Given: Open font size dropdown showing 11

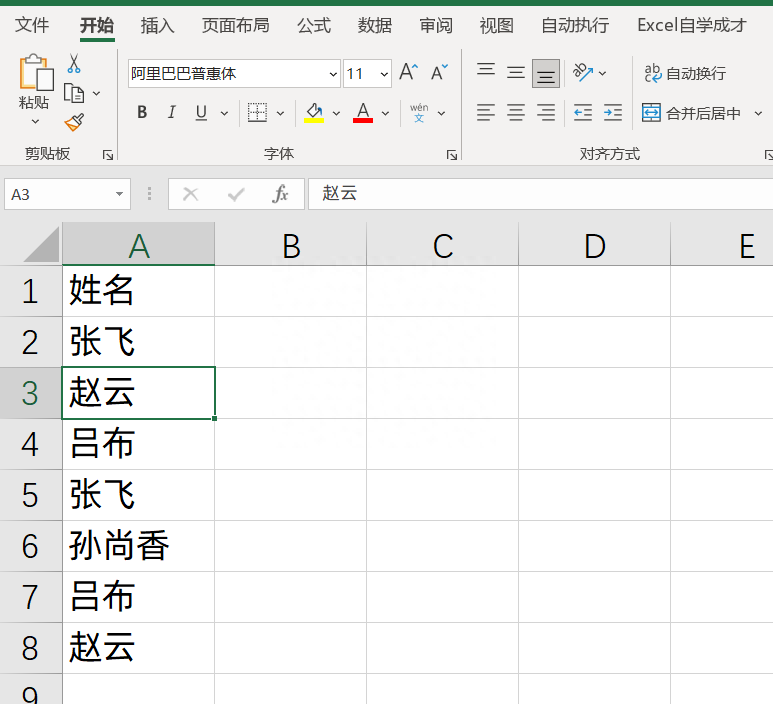Looking at the screenshot, I should 384,74.
